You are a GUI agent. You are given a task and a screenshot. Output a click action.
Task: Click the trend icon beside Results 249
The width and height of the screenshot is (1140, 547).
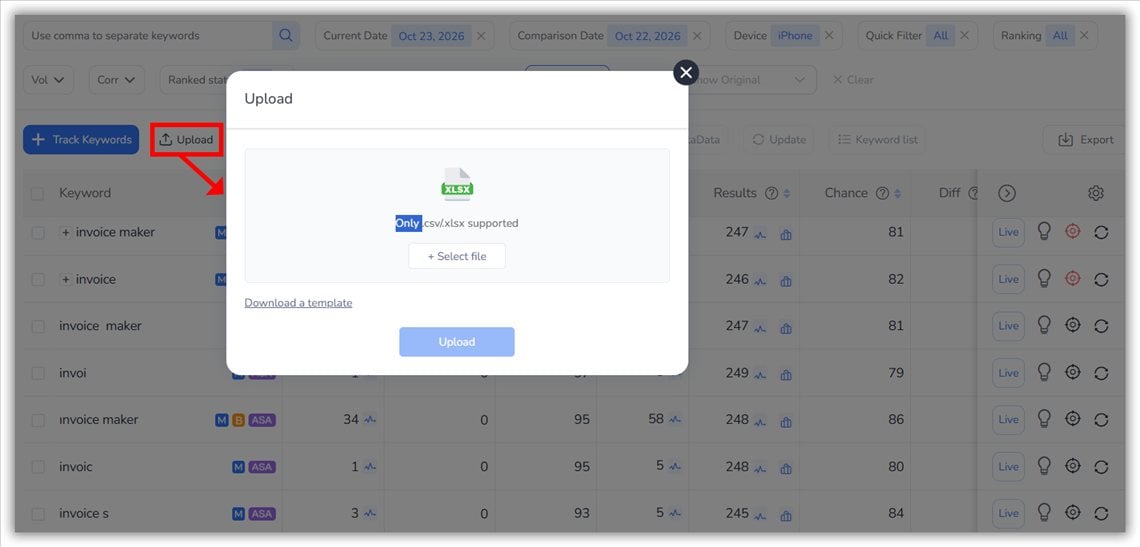click(x=760, y=375)
